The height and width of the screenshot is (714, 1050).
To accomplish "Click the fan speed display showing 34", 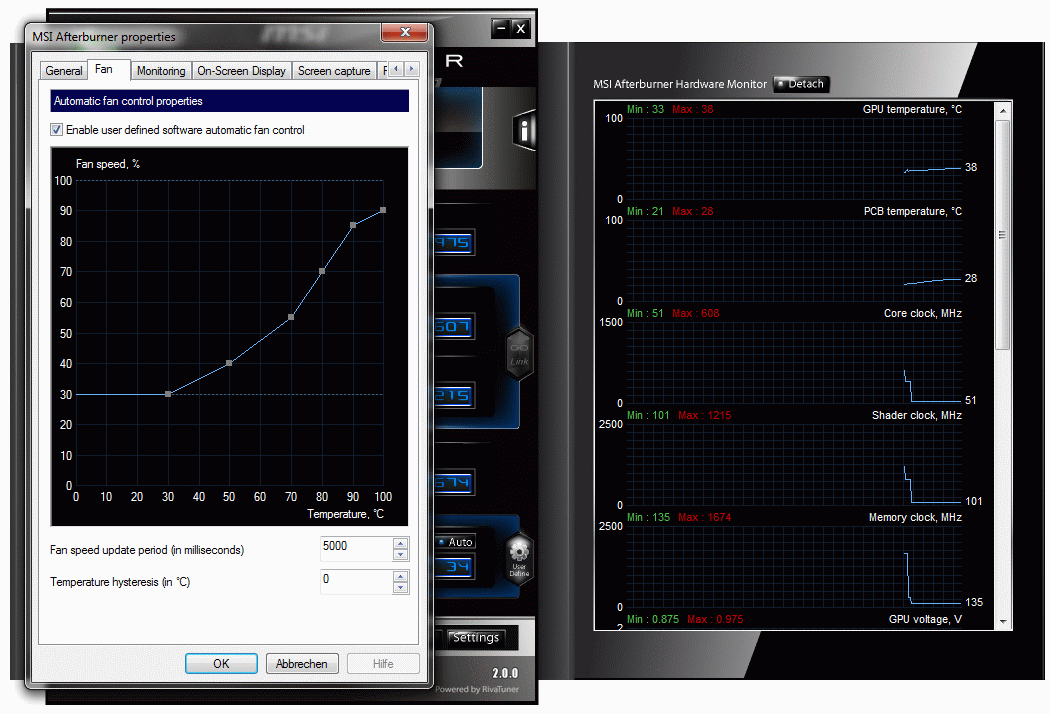I will [x=455, y=567].
